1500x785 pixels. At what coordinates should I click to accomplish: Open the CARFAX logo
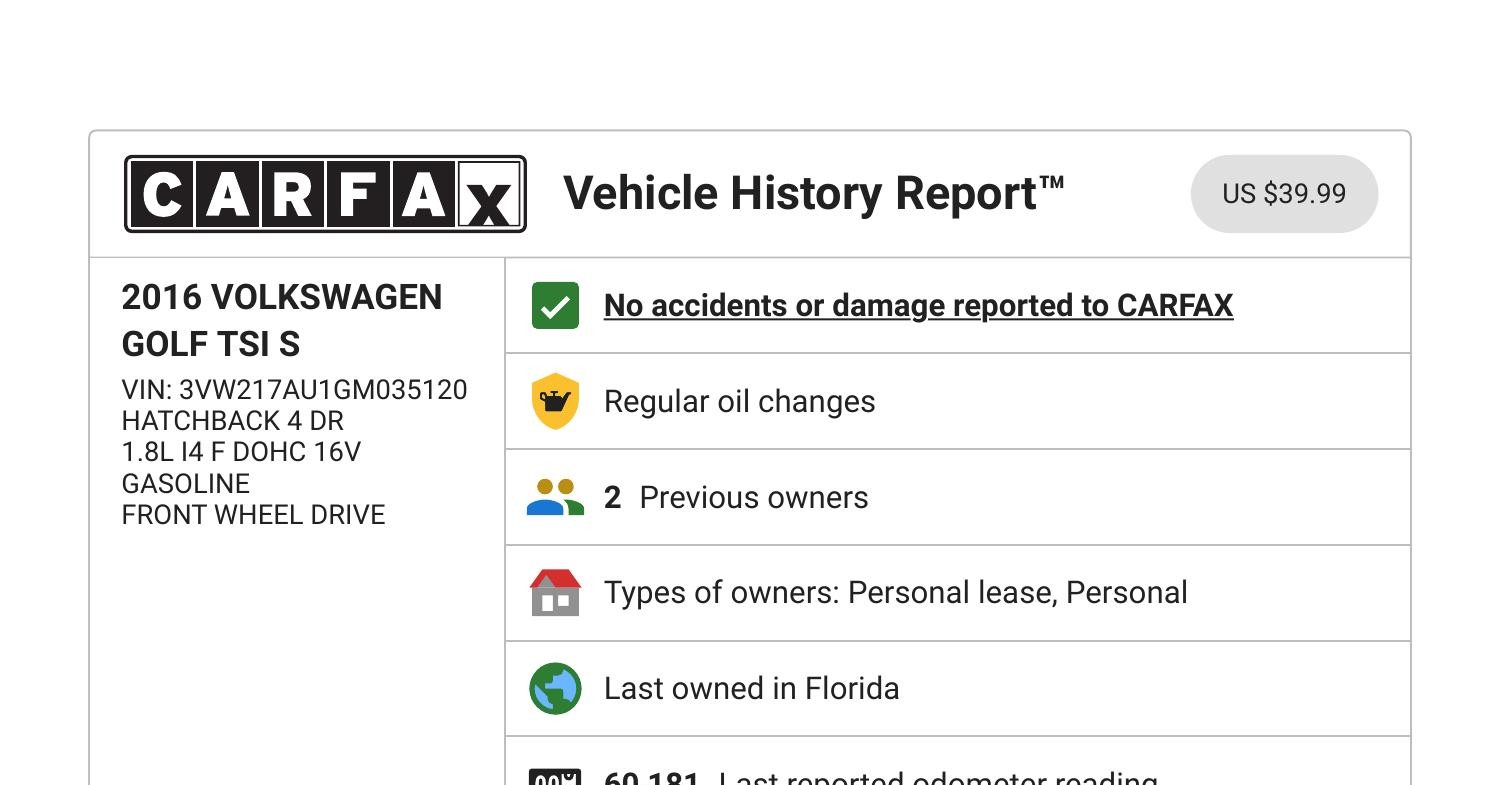pyautogui.click(x=324, y=195)
